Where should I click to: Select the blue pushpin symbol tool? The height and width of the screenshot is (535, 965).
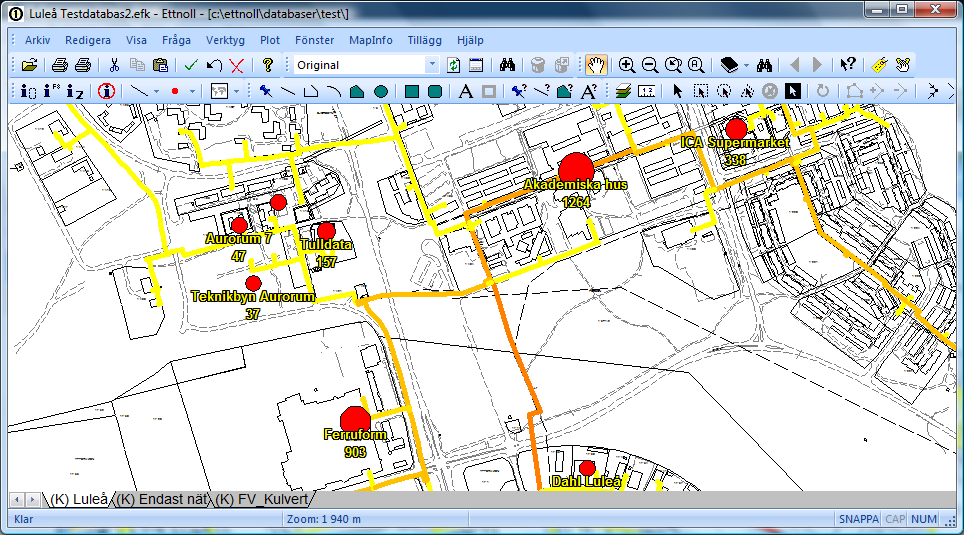click(x=265, y=92)
